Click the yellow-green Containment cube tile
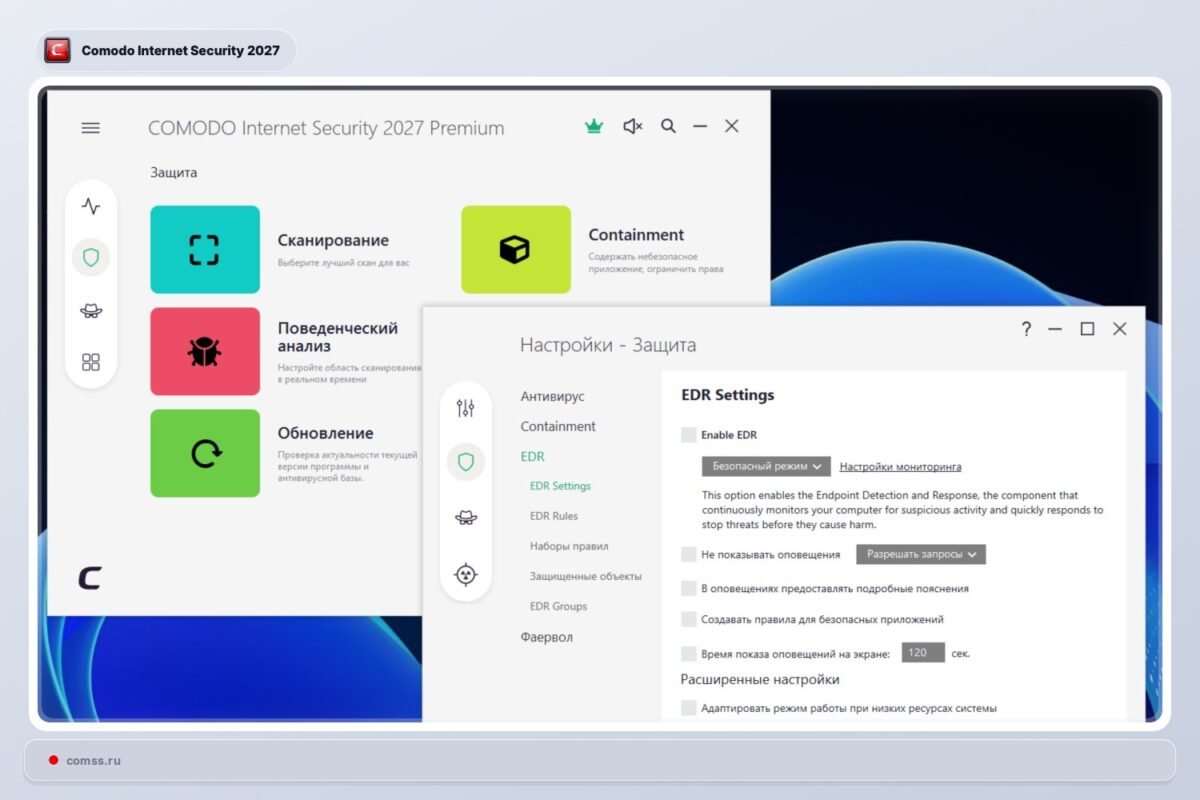The image size is (1200, 800). pyautogui.click(x=516, y=249)
